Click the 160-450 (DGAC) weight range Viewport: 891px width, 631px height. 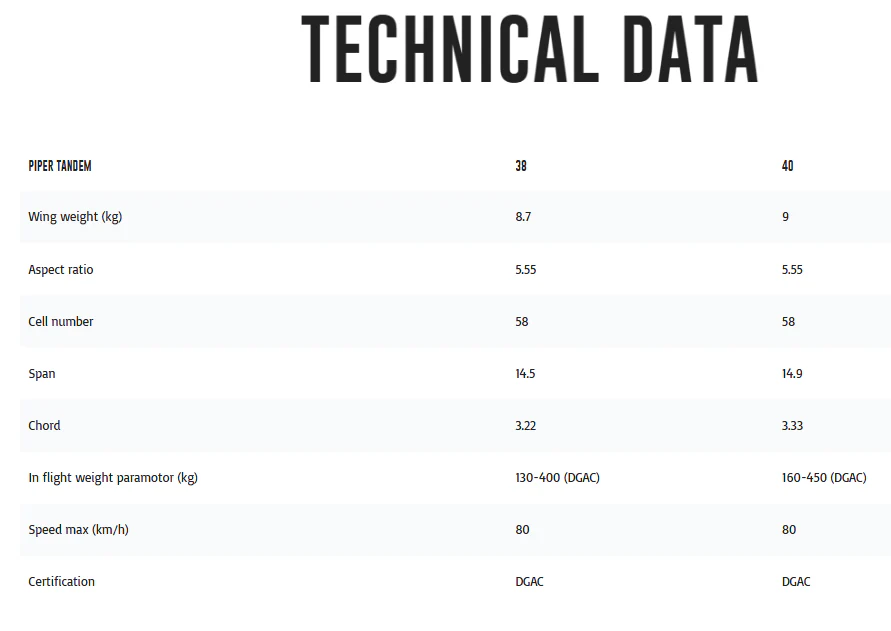(824, 478)
